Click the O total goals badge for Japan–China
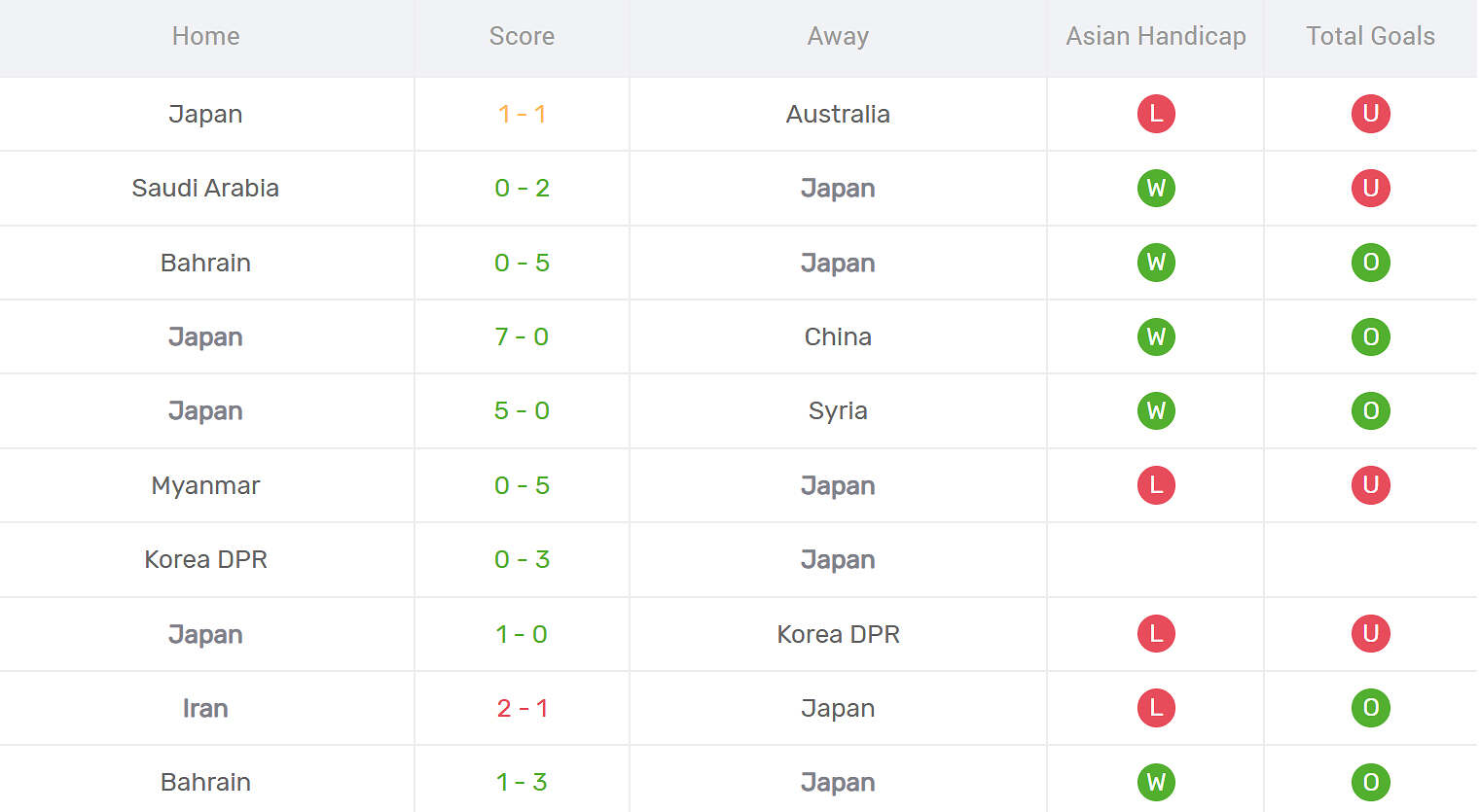This screenshot has height=812, width=1480. click(1370, 336)
